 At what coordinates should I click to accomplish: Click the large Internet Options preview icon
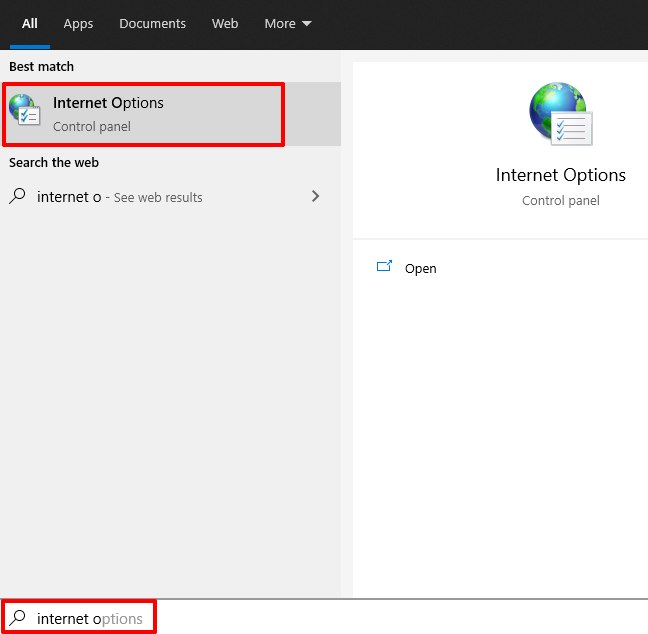[x=561, y=114]
